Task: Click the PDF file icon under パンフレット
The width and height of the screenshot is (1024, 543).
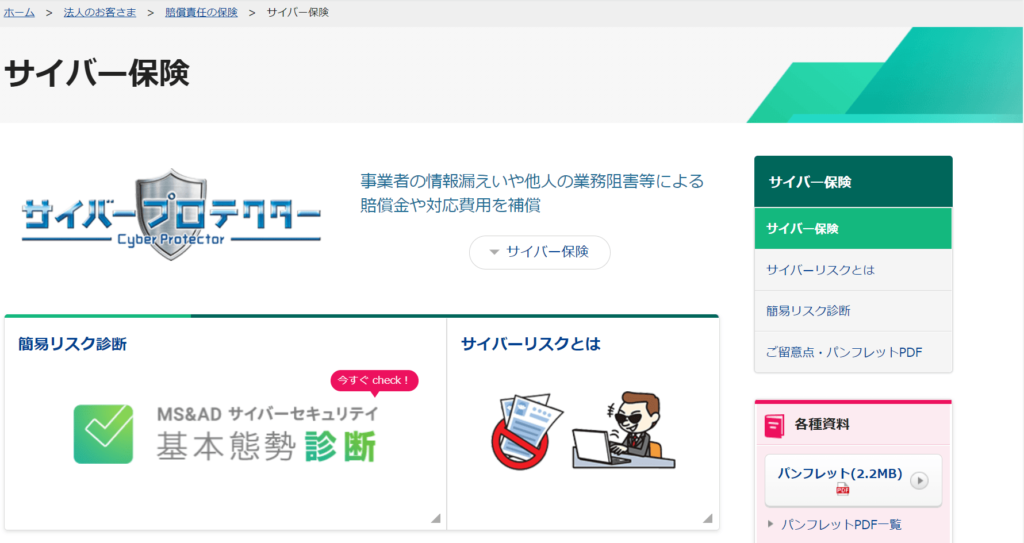Action: (842, 489)
